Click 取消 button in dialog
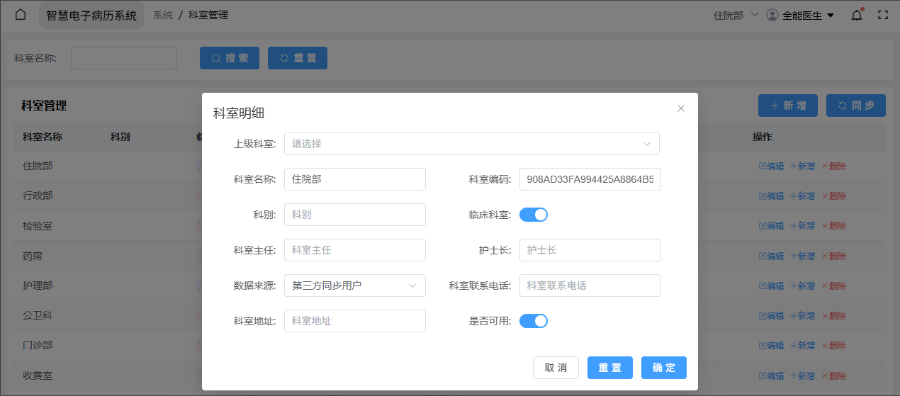This screenshot has height=396, width=900. coord(556,368)
